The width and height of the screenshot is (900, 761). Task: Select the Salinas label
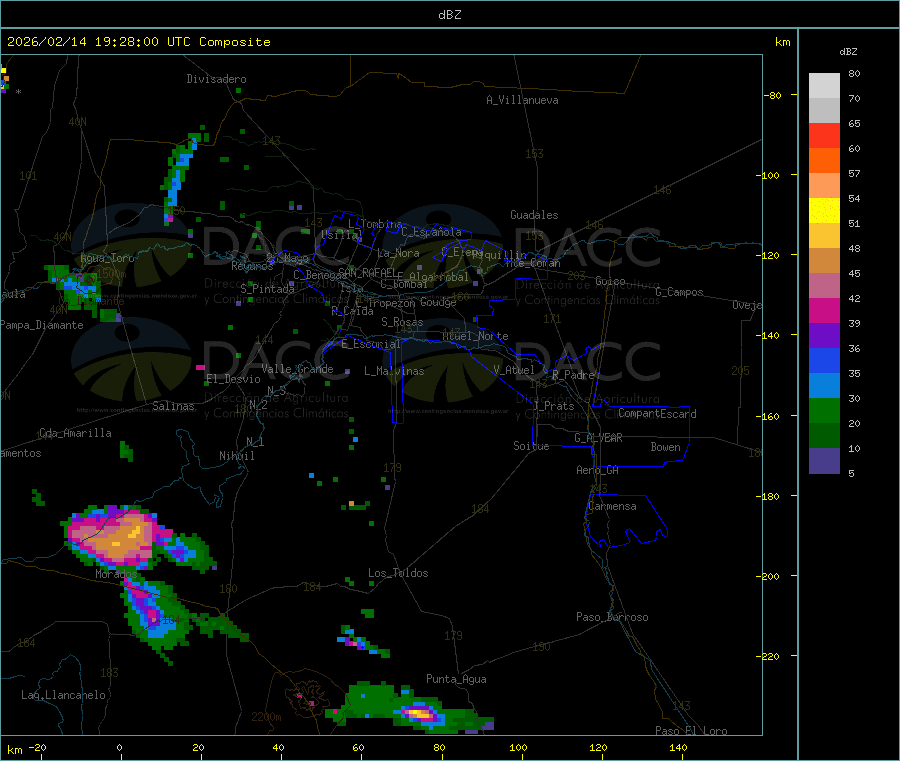173,406
